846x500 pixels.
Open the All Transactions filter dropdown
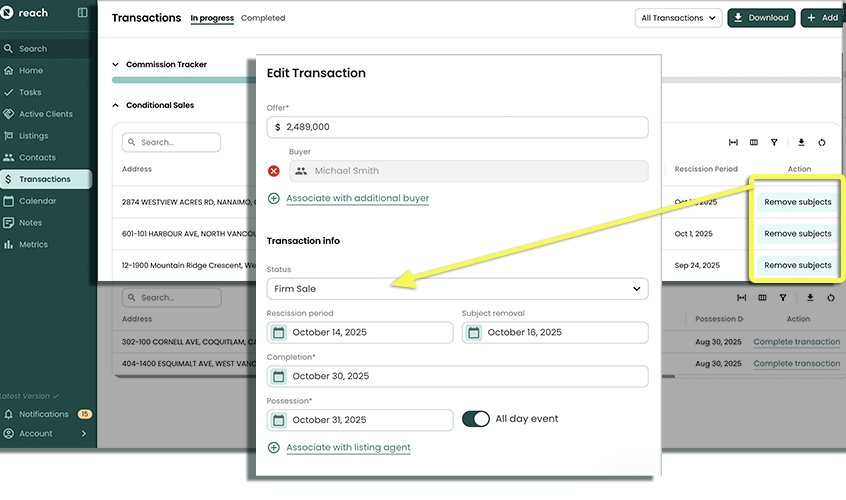[679, 18]
